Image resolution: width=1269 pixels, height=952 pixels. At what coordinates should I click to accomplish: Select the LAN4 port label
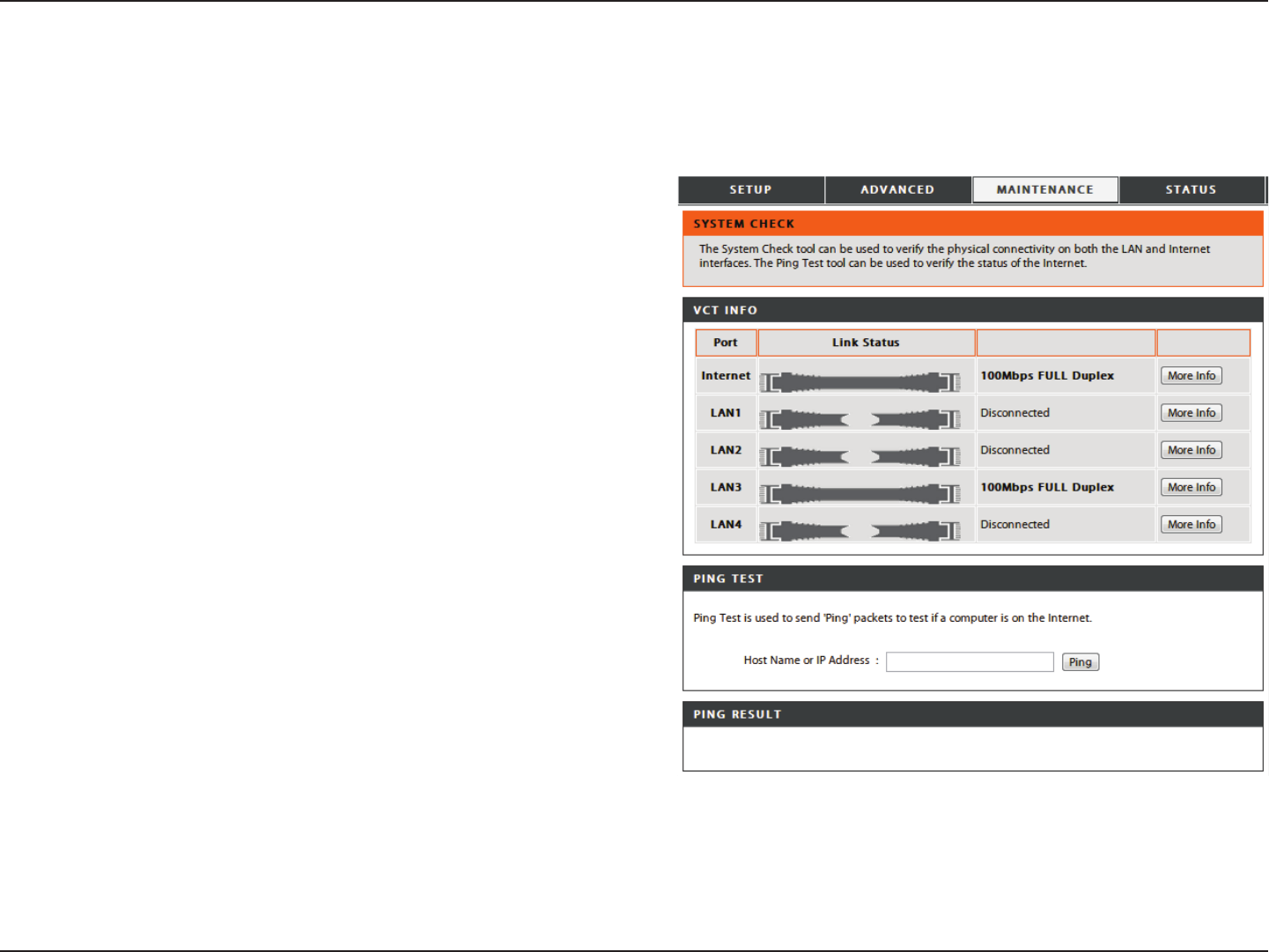pyautogui.click(x=726, y=524)
